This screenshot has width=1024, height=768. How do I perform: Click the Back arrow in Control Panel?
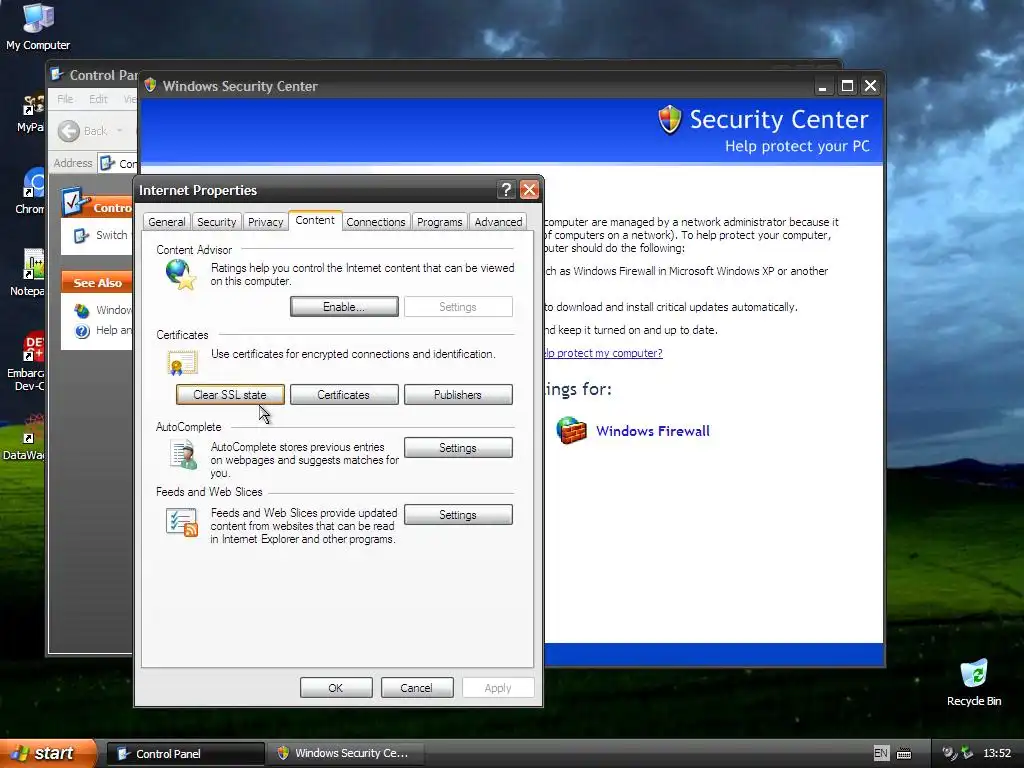tap(69, 131)
